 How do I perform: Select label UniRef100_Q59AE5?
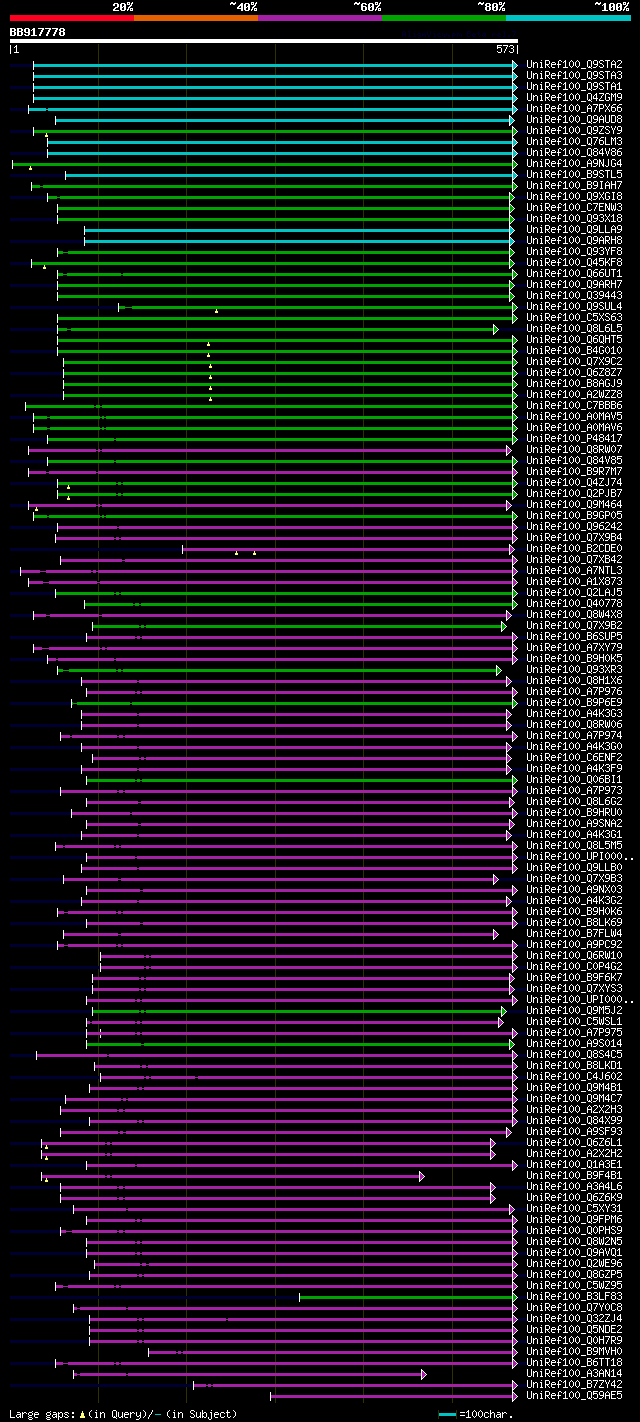click(x=574, y=1396)
